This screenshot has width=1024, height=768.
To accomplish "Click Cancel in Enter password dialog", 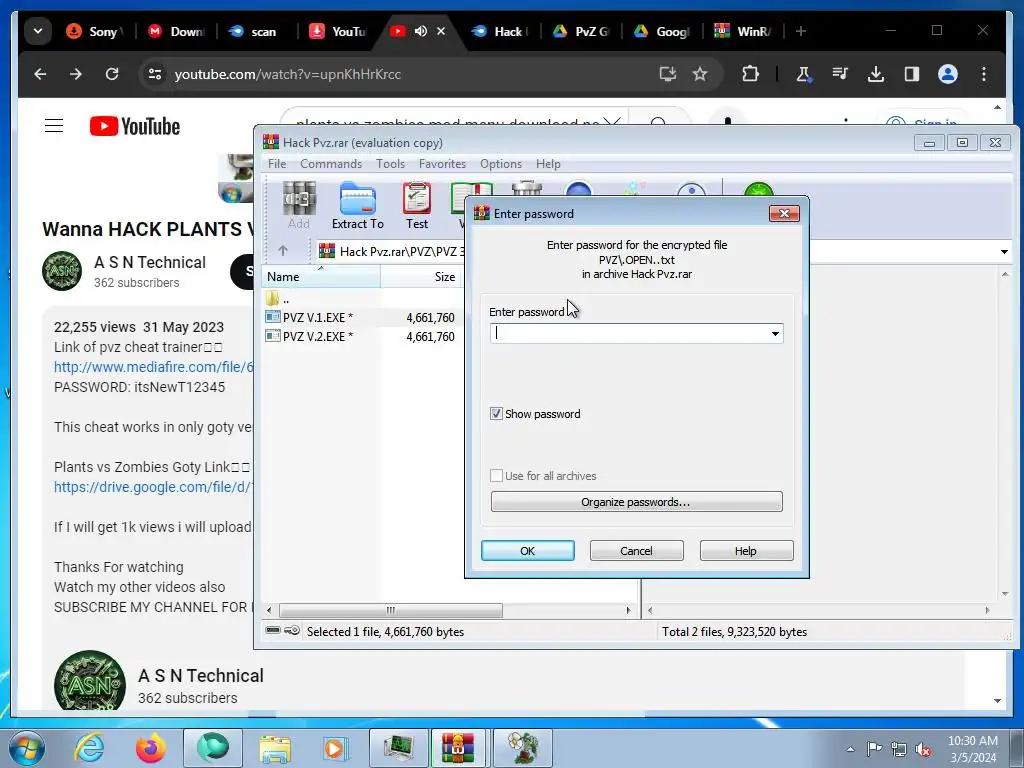I will click(636, 551).
